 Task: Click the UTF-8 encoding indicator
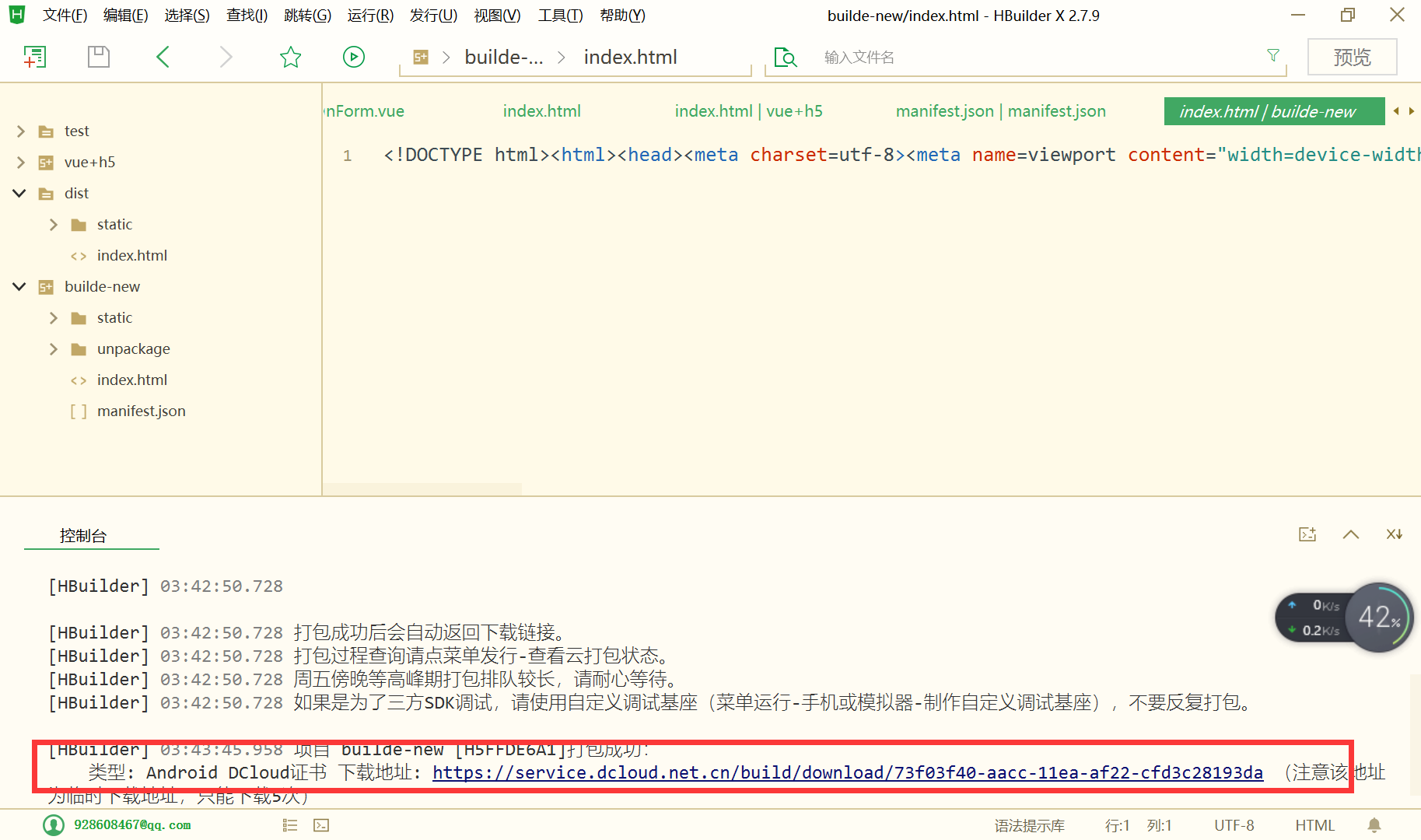point(1234,826)
